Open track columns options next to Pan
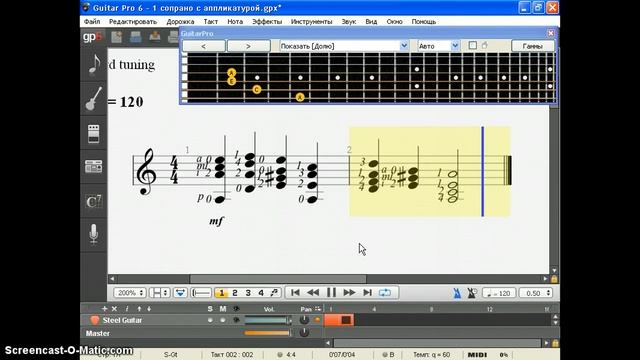This screenshot has width=640, height=360. (318, 309)
